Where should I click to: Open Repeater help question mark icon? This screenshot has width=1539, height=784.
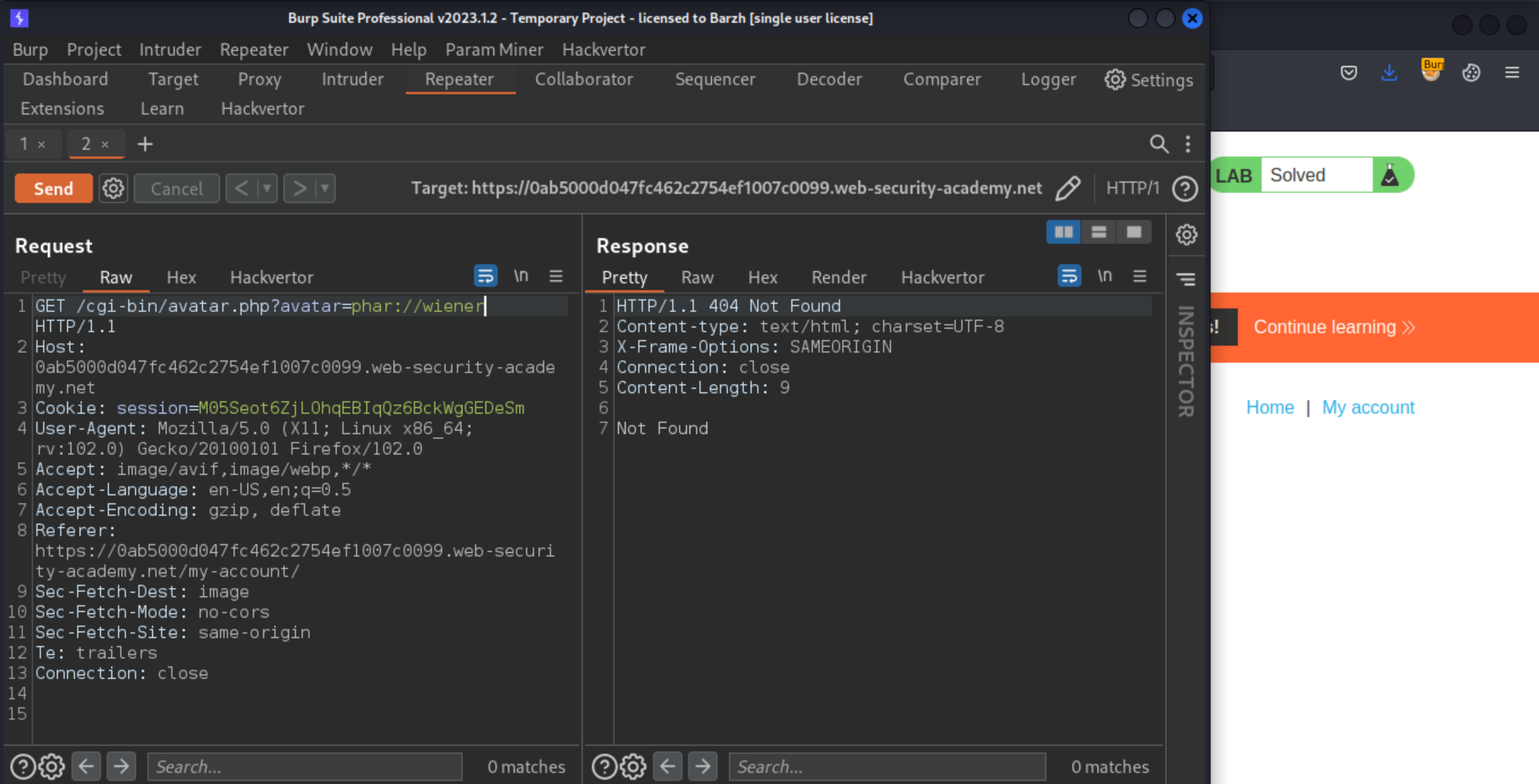1184,190
